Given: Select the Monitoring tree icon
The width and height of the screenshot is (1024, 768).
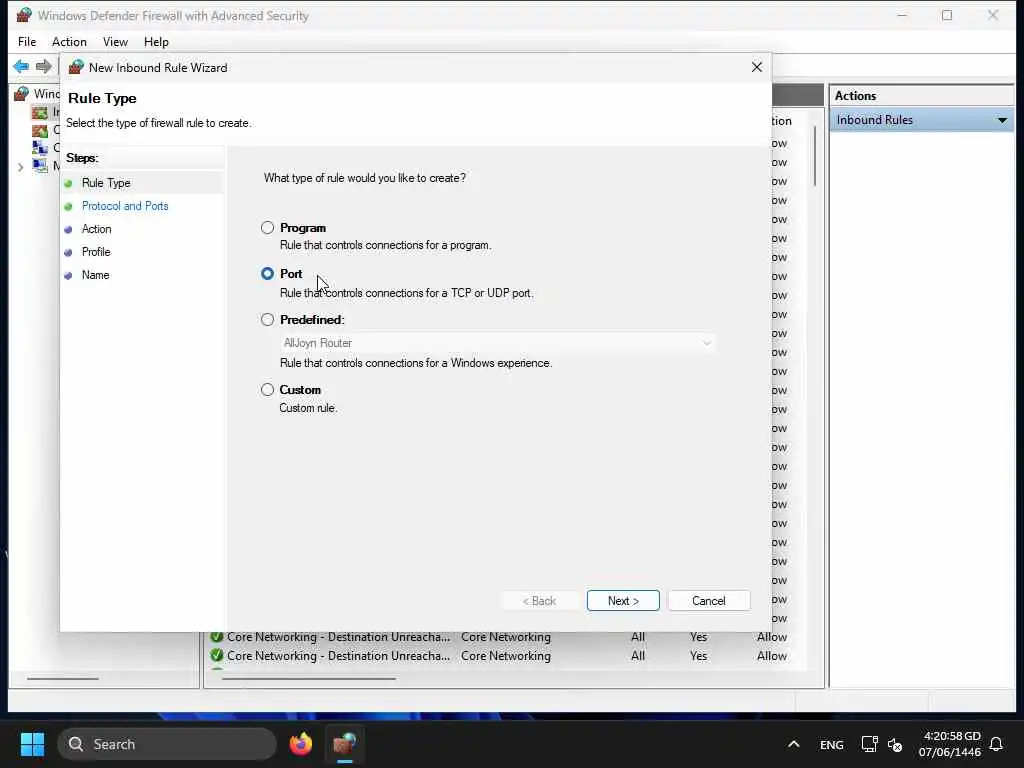Looking at the screenshot, I should (x=40, y=165).
